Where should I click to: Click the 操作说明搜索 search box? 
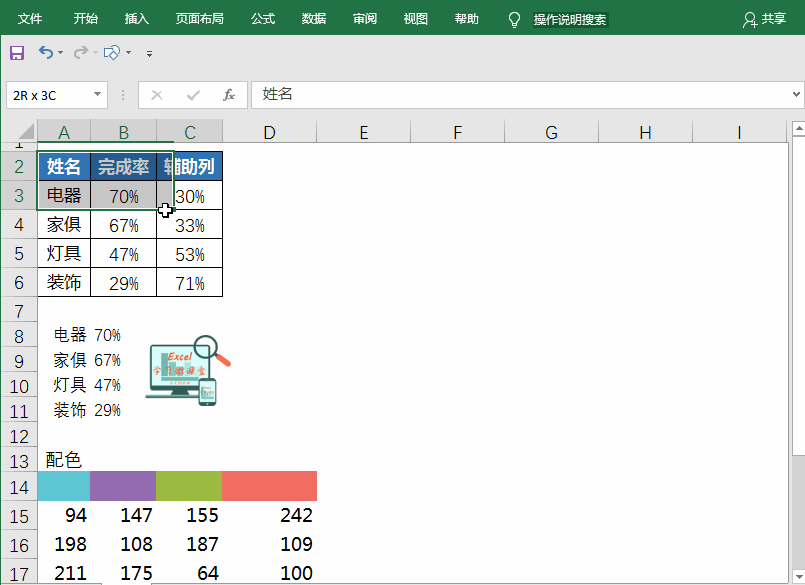click(570, 20)
